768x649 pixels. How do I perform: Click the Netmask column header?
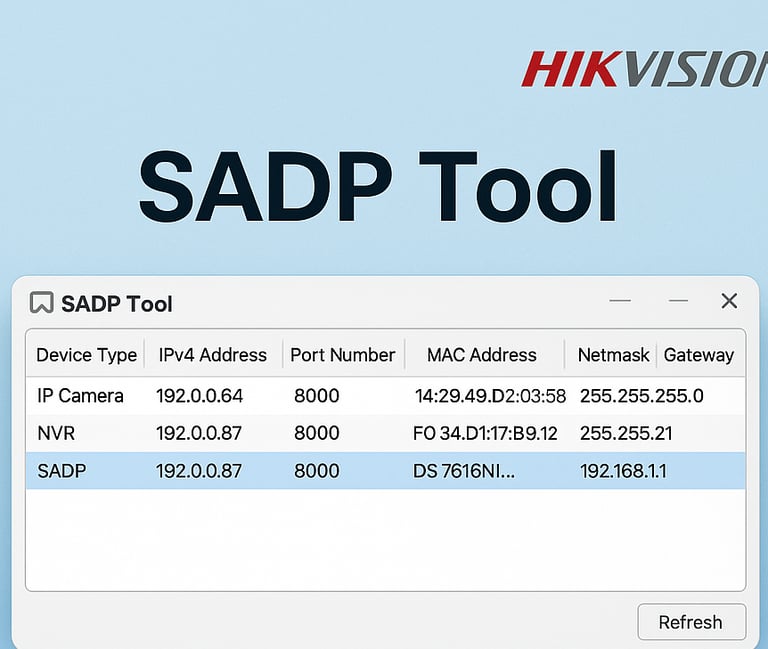[x=613, y=355]
